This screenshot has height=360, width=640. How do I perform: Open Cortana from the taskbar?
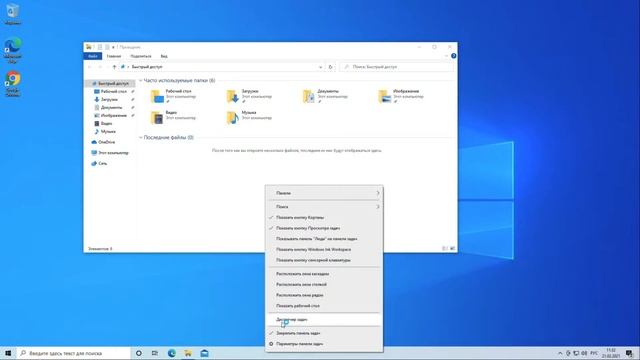tap(139, 353)
